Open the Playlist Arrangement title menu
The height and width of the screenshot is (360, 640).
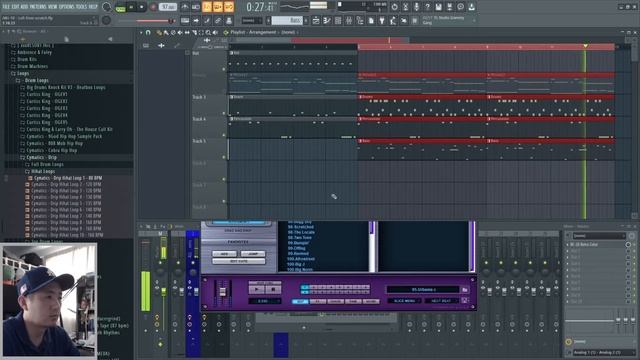[263, 32]
